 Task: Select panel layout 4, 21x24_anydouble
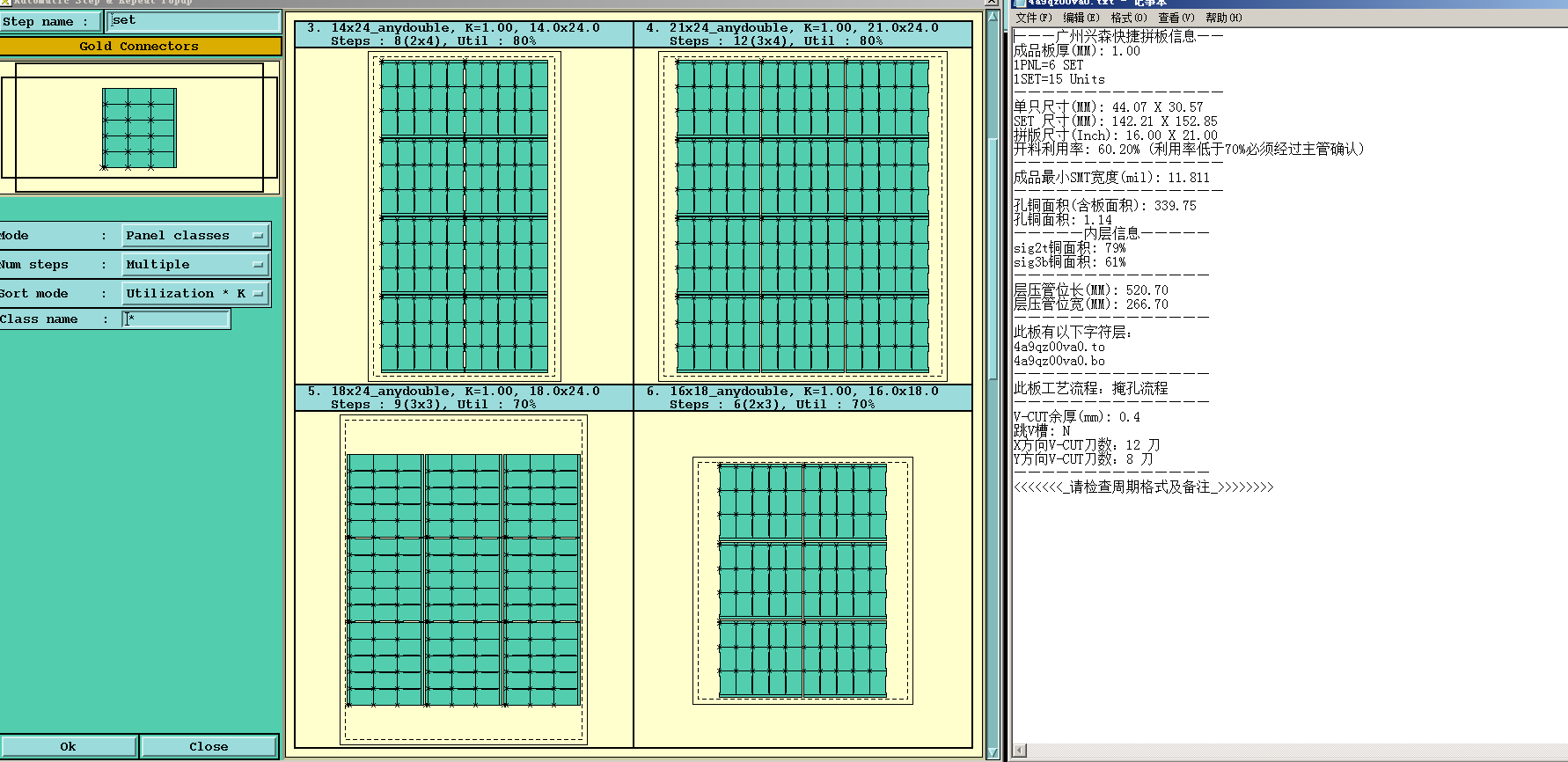click(x=802, y=216)
